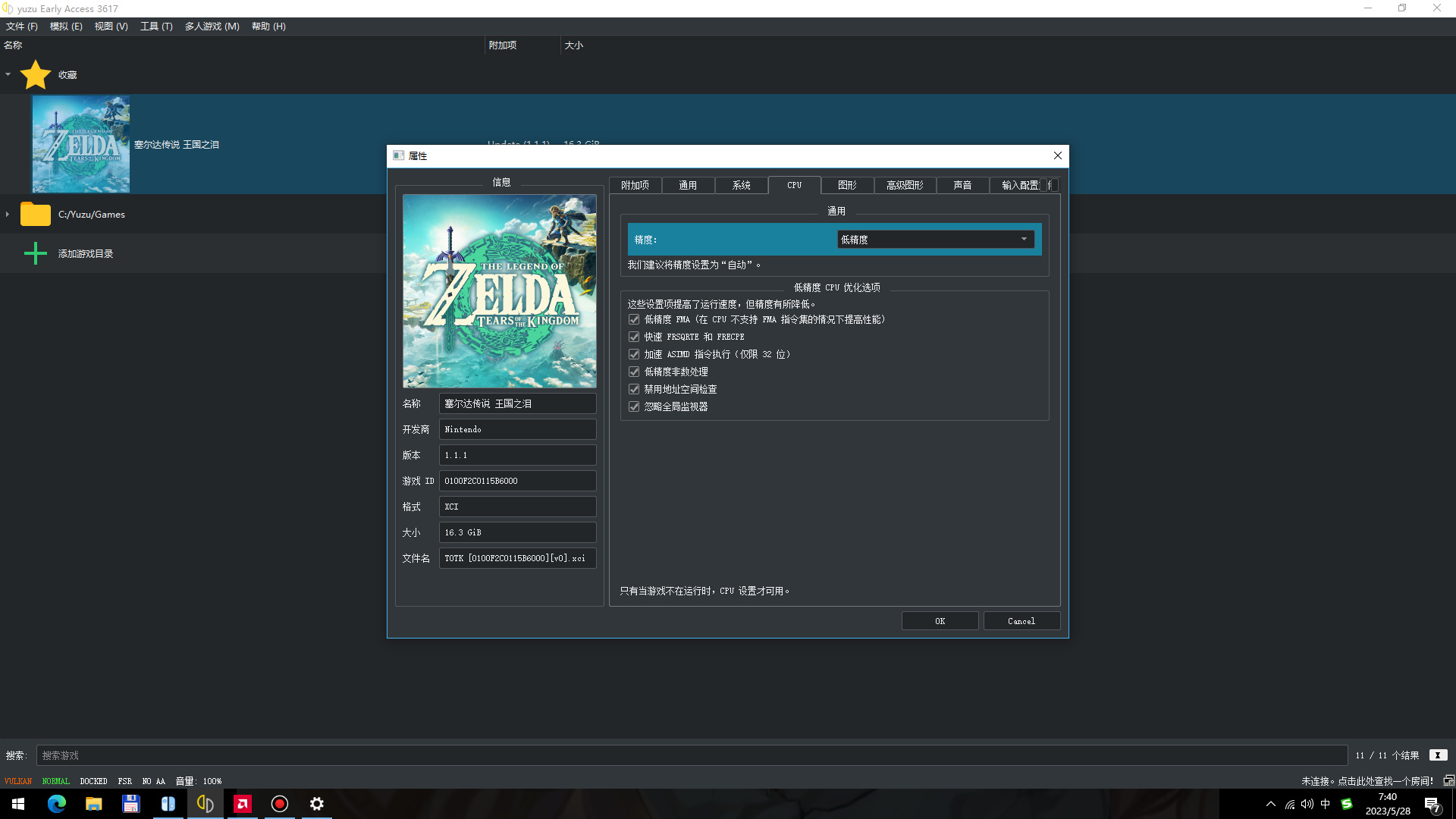Click NORMAL accuracy status button

[x=56, y=781]
